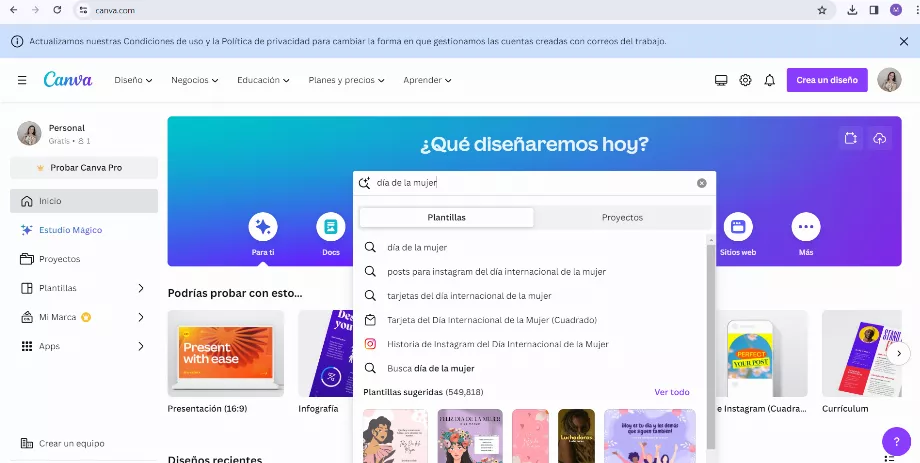
Task: Dismiss the privacy policy notification banner
Action: 904,41
